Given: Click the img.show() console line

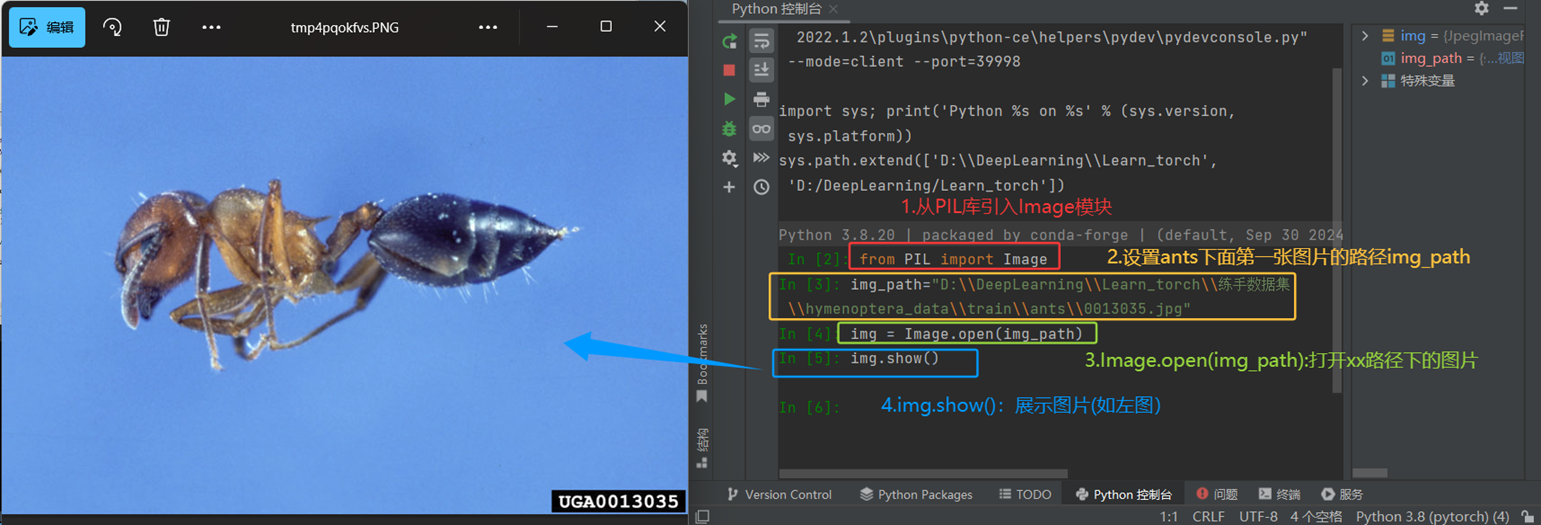Looking at the screenshot, I should pos(895,358).
